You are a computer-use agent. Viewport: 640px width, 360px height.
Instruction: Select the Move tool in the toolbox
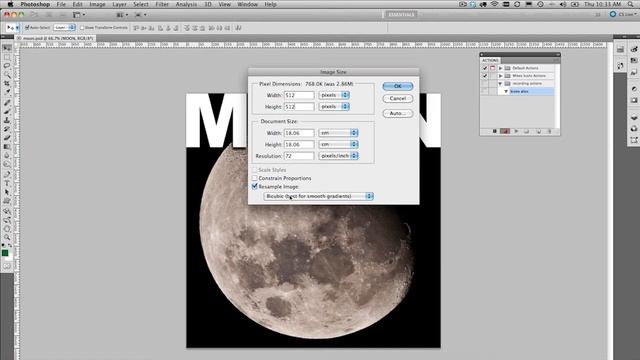(x=7, y=48)
